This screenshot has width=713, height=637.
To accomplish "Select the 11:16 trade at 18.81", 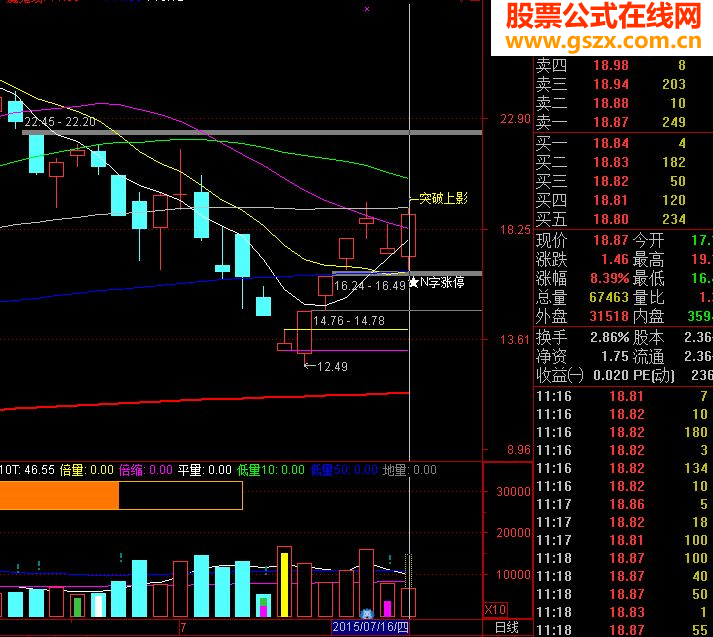I will click(x=623, y=396).
